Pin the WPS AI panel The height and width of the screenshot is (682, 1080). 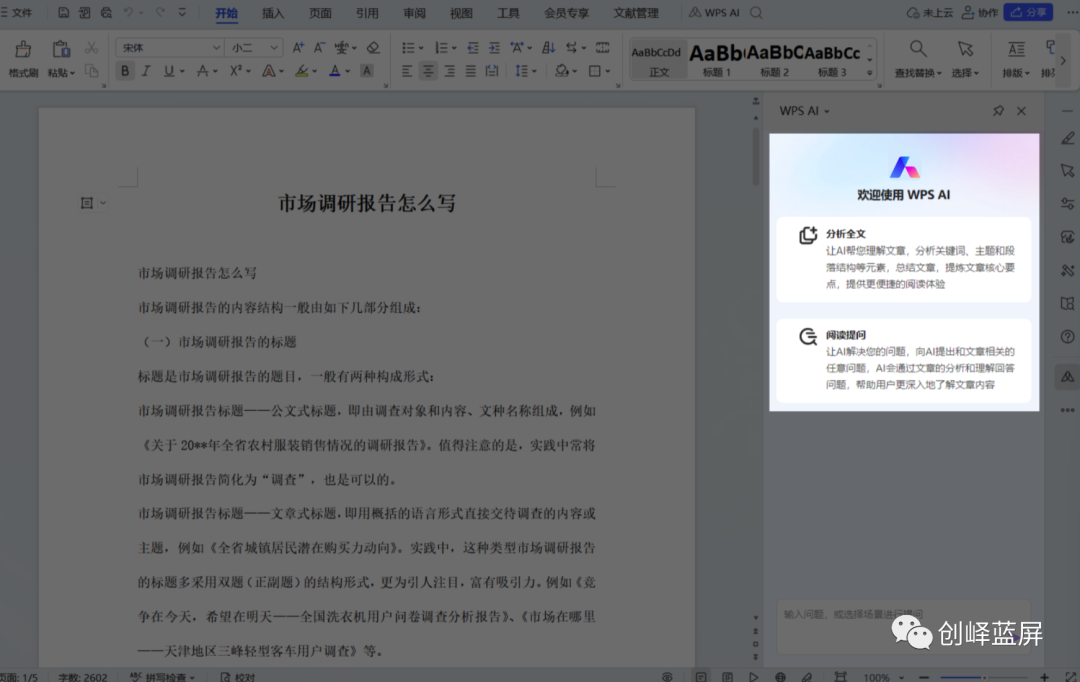[x=998, y=111]
